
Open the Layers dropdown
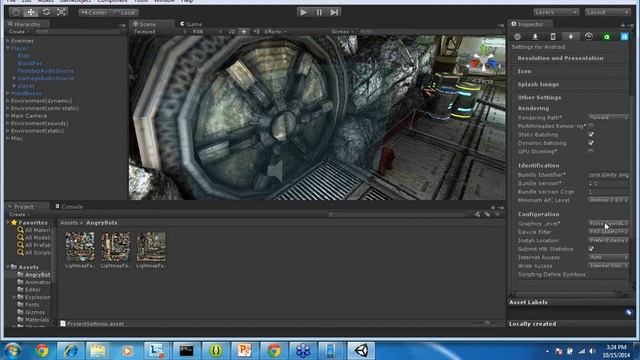[556, 12]
